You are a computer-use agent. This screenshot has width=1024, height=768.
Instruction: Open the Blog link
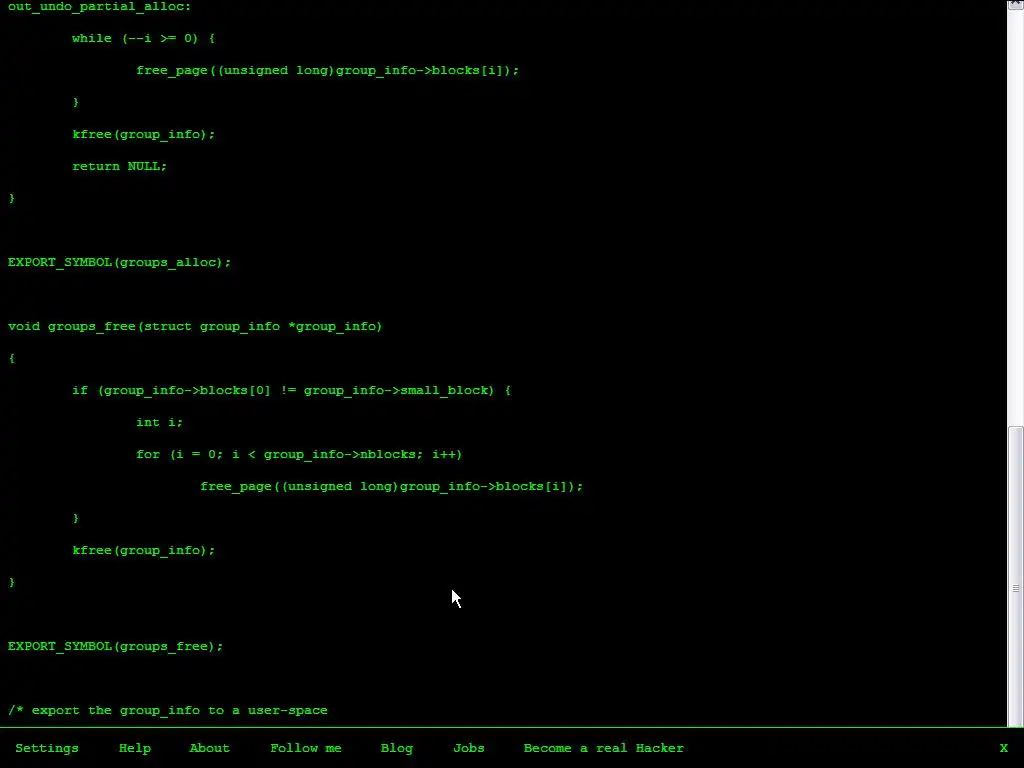click(x=397, y=748)
